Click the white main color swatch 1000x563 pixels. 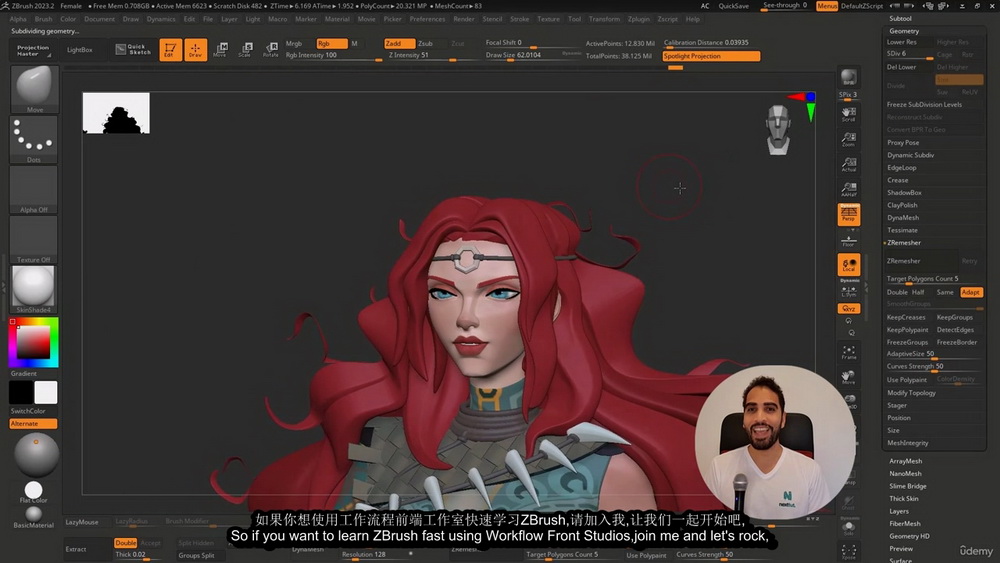[46, 392]
